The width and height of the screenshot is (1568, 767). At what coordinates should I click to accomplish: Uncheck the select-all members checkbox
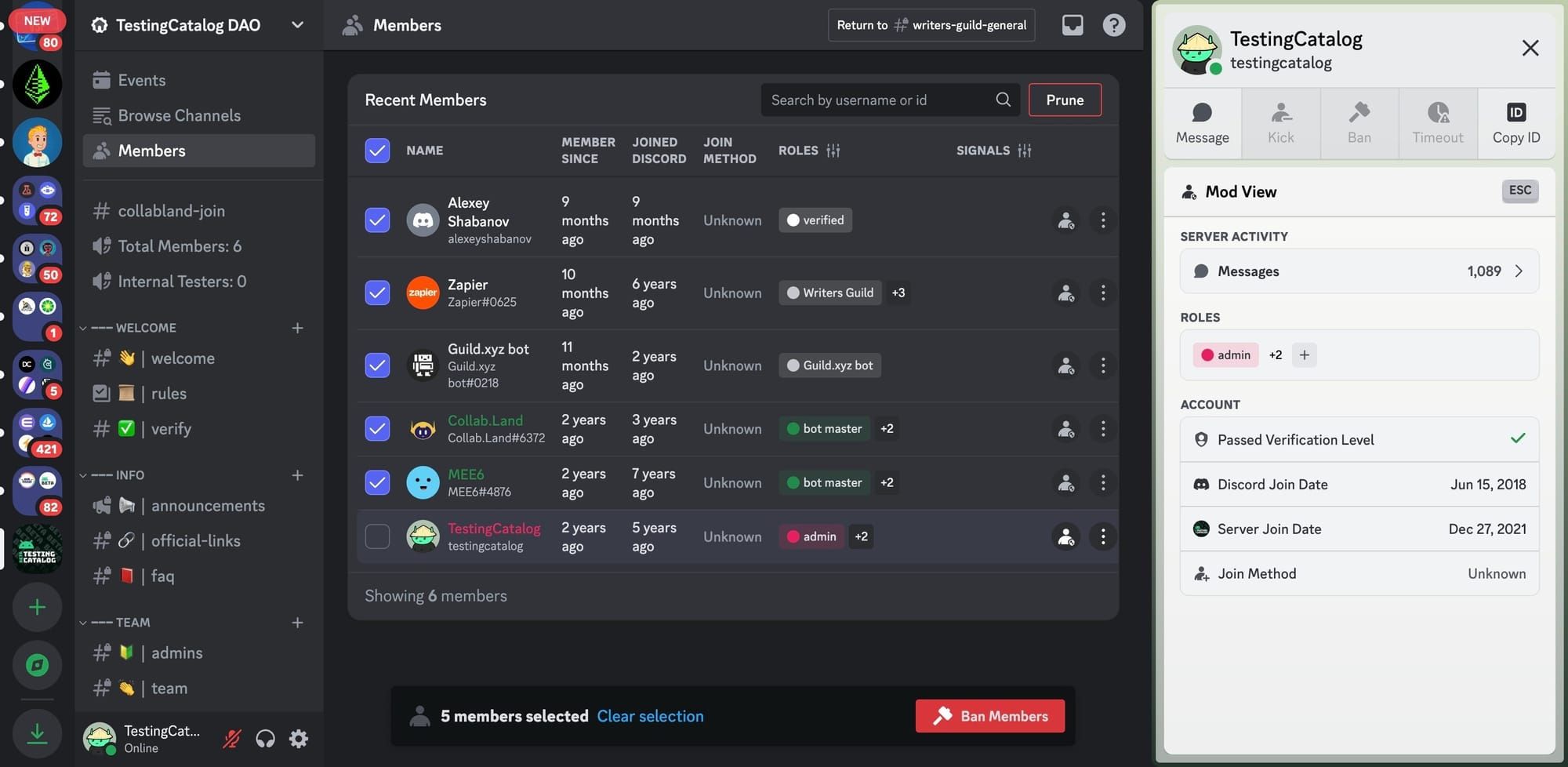pos(377,151)
